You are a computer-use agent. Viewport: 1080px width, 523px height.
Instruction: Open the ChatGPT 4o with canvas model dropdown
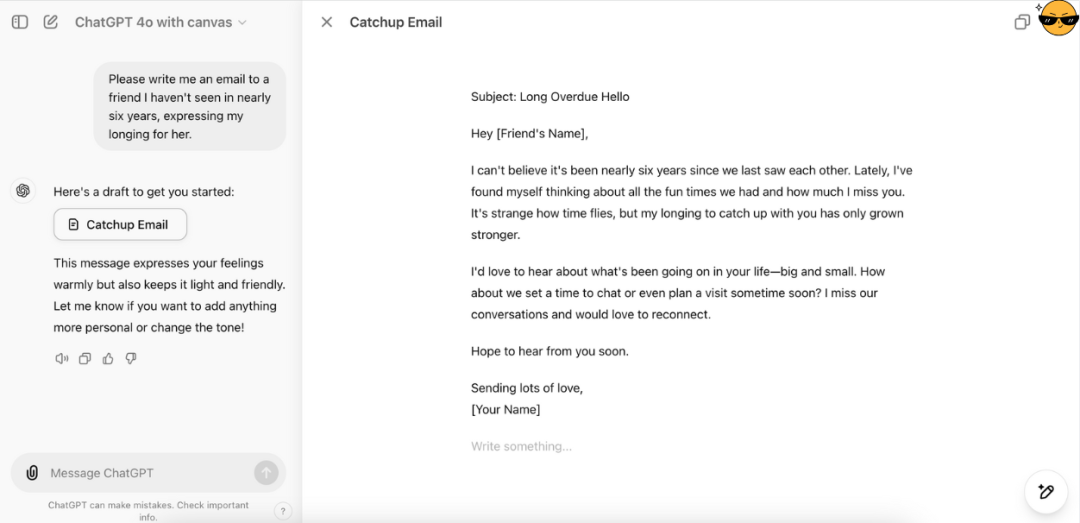[160, 22]
